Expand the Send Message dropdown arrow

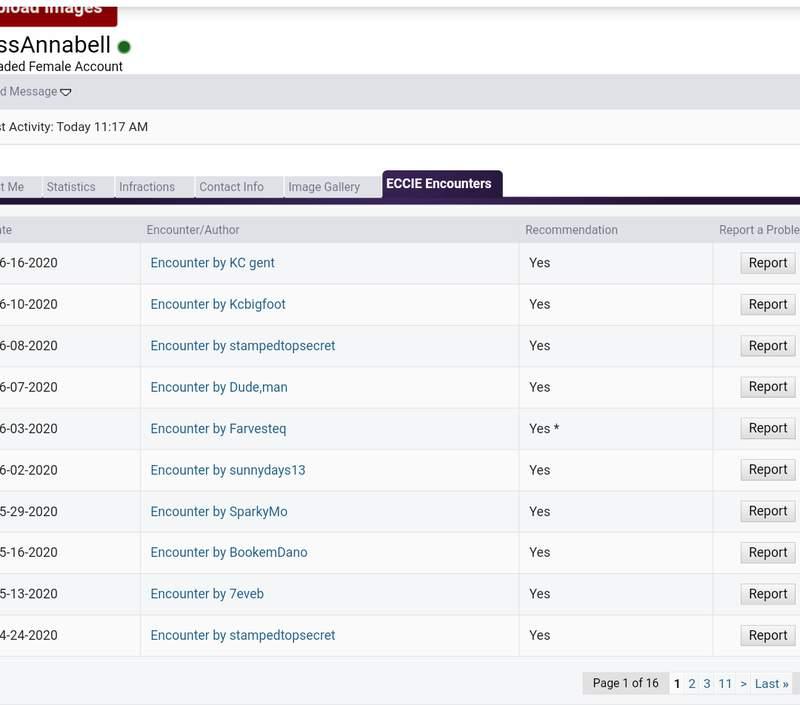(66, 92)
